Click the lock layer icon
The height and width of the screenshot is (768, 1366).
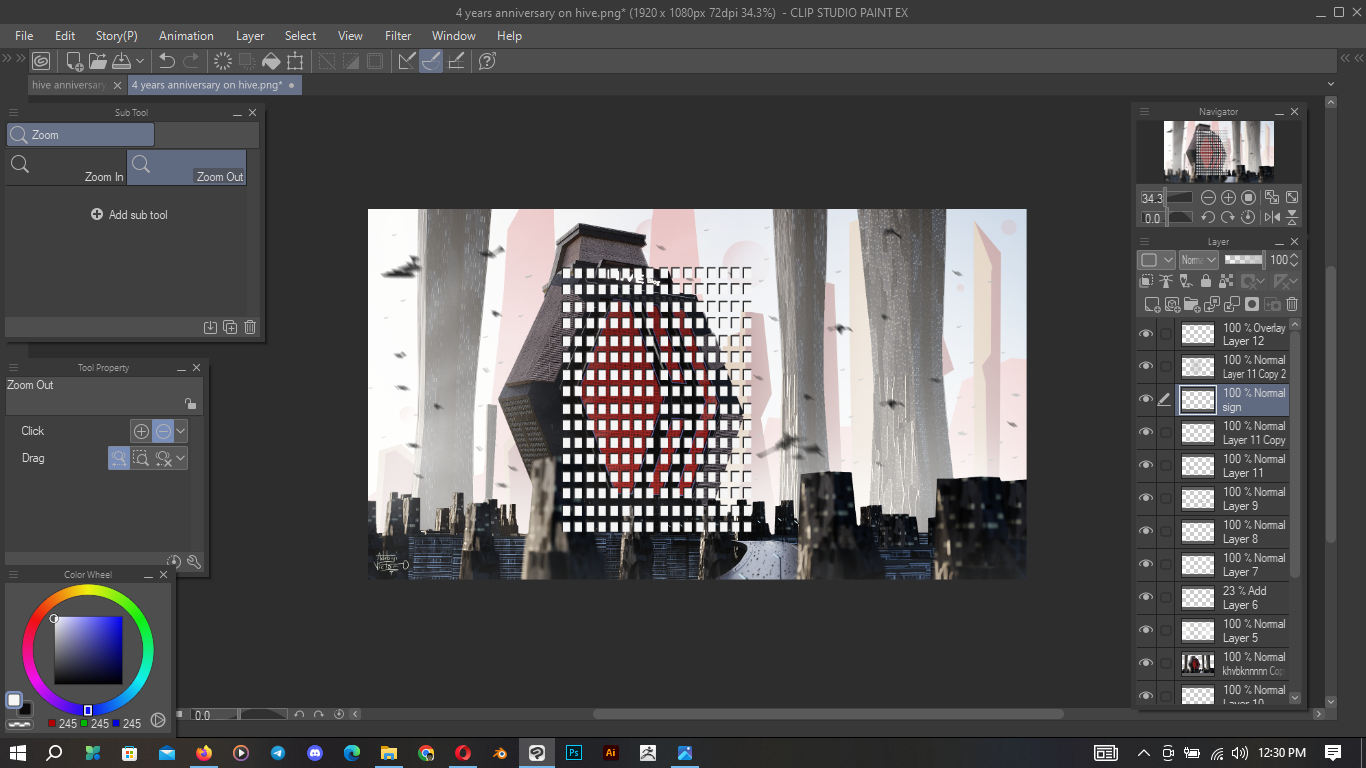pos(1206,282)
